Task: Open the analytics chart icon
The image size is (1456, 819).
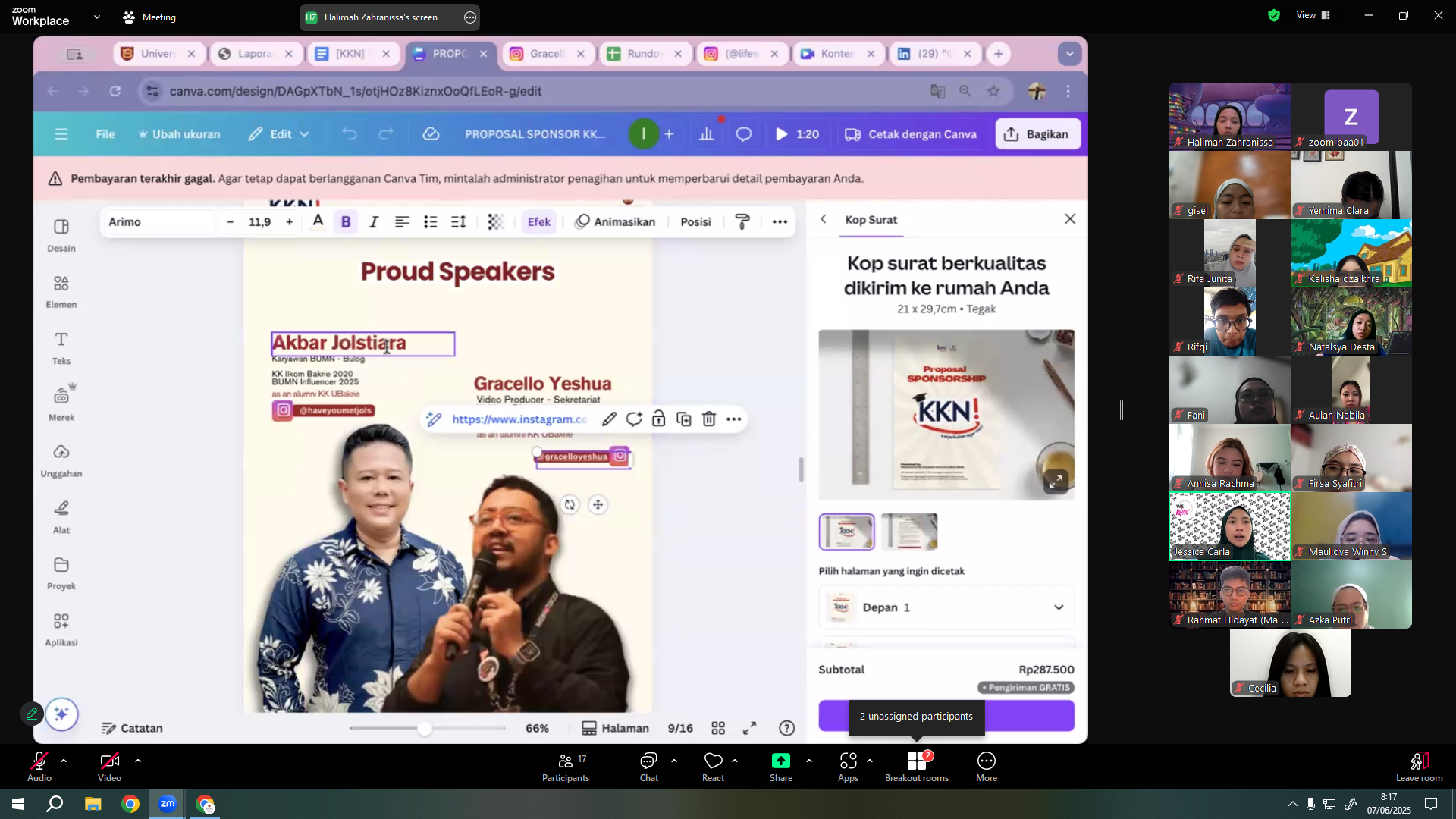Action: pyautogui.click(x=707, y=134)
